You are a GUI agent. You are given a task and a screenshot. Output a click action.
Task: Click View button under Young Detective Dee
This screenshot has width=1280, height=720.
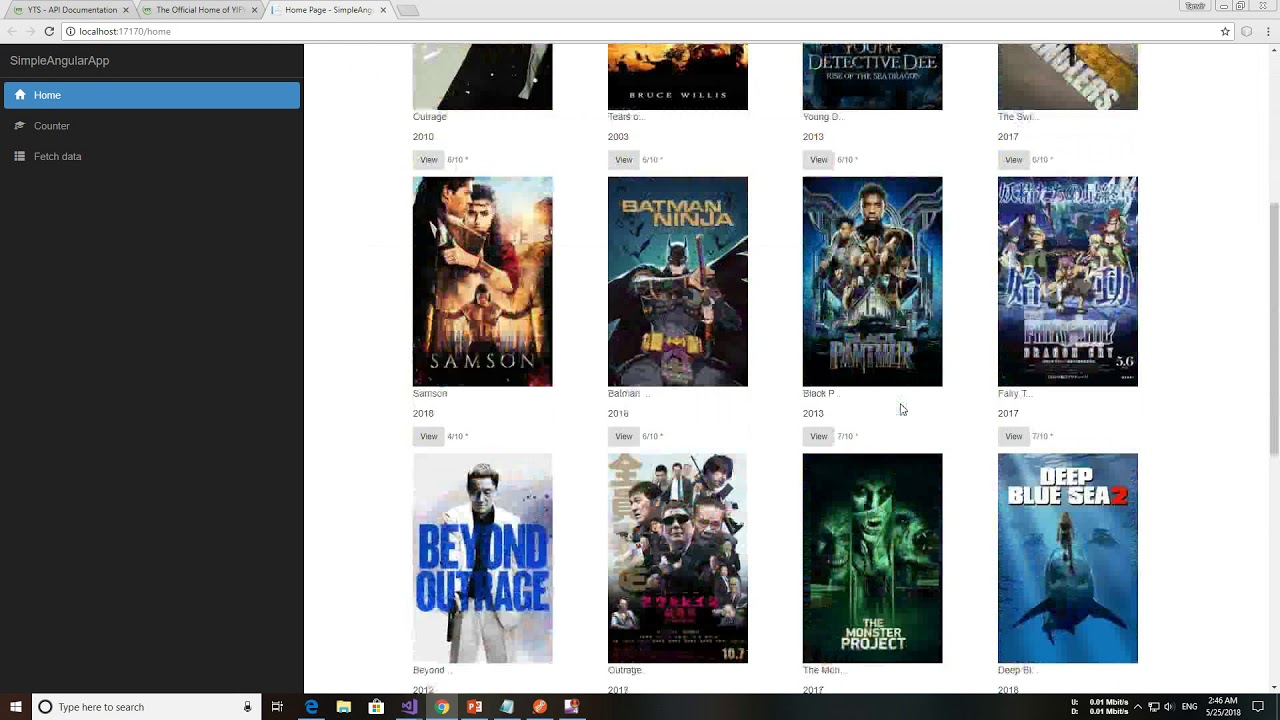[x=818, y=160]
